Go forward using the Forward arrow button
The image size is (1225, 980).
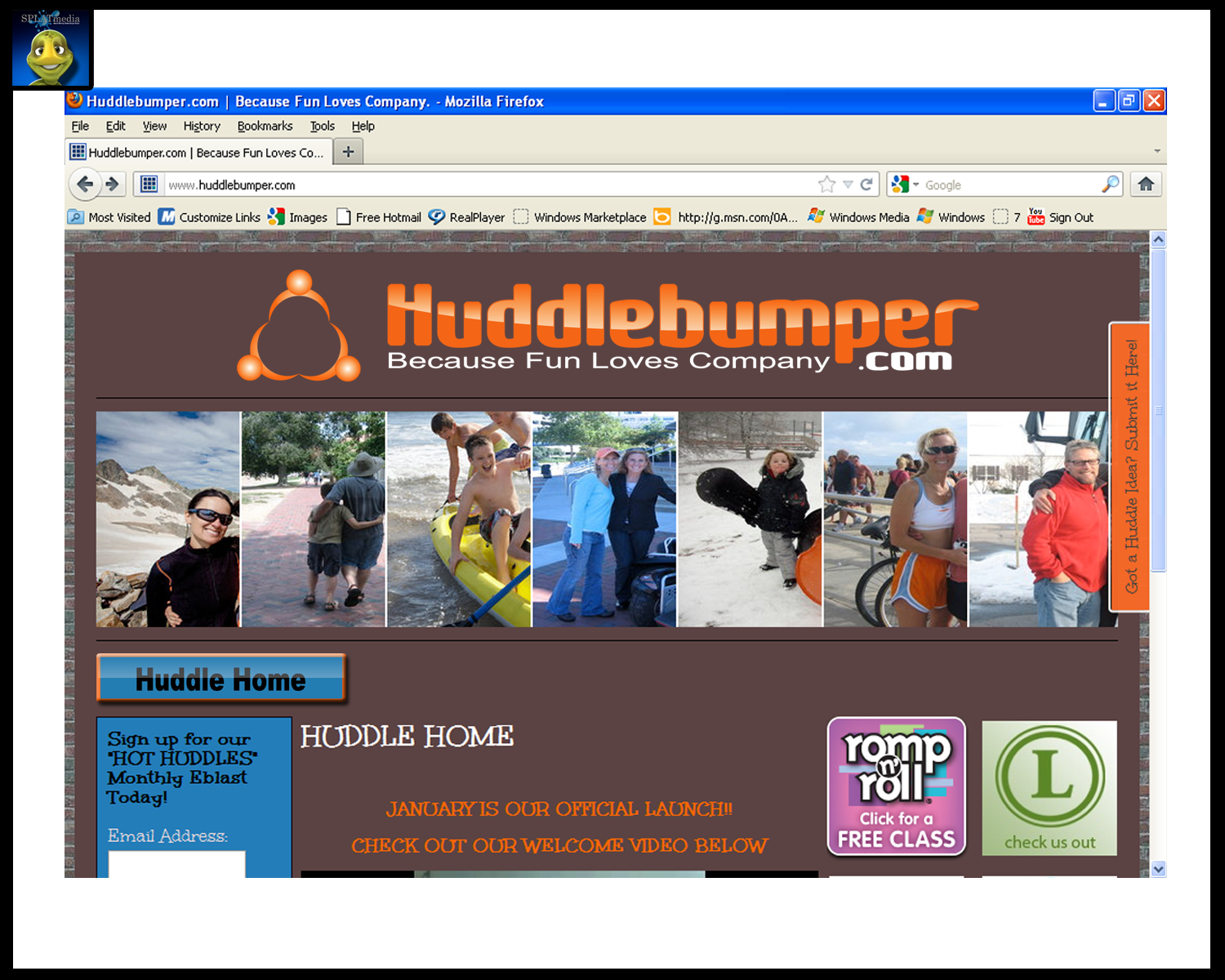(x=113, y=185)
